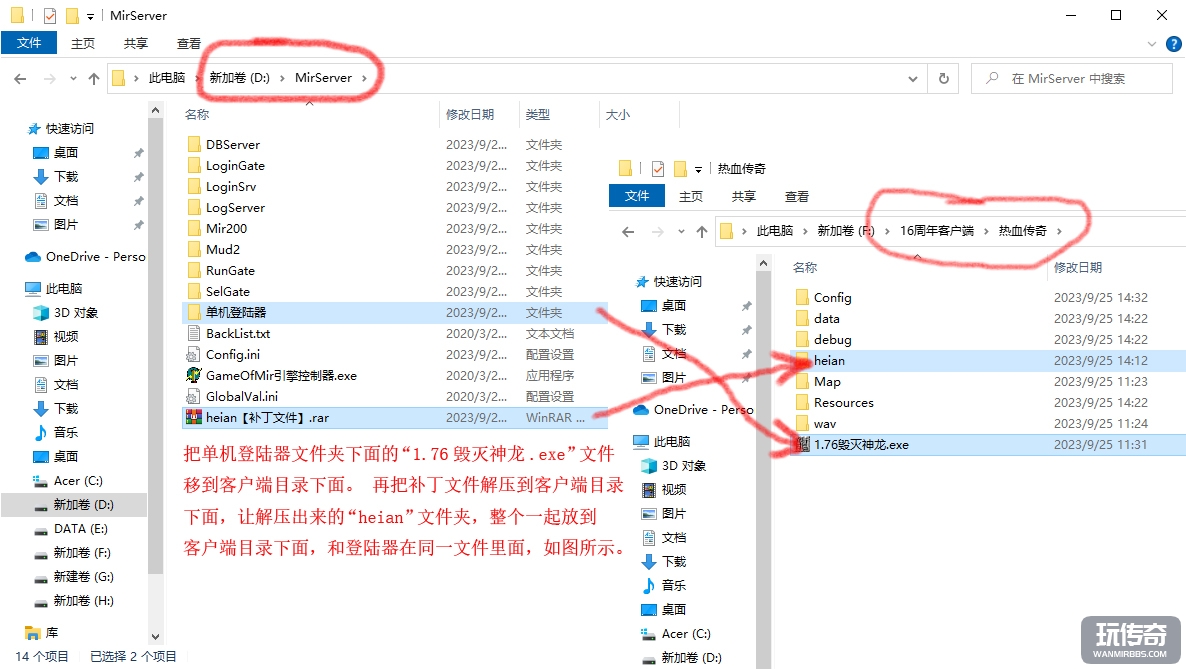
Task: Open 快速访问 in MirServer sidebar
Action: [x=70, y=129]
